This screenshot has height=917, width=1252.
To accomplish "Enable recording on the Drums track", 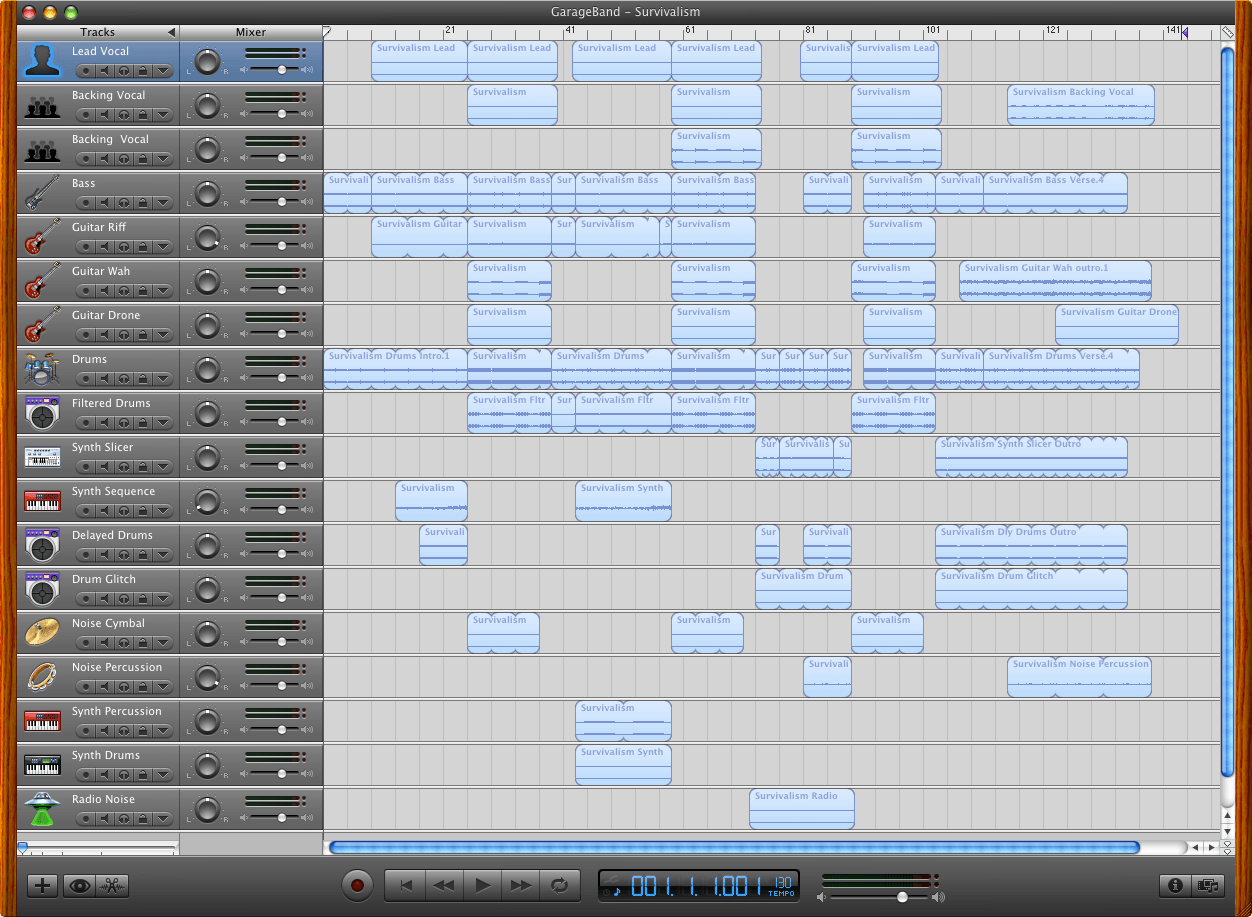I will (86, 379).
